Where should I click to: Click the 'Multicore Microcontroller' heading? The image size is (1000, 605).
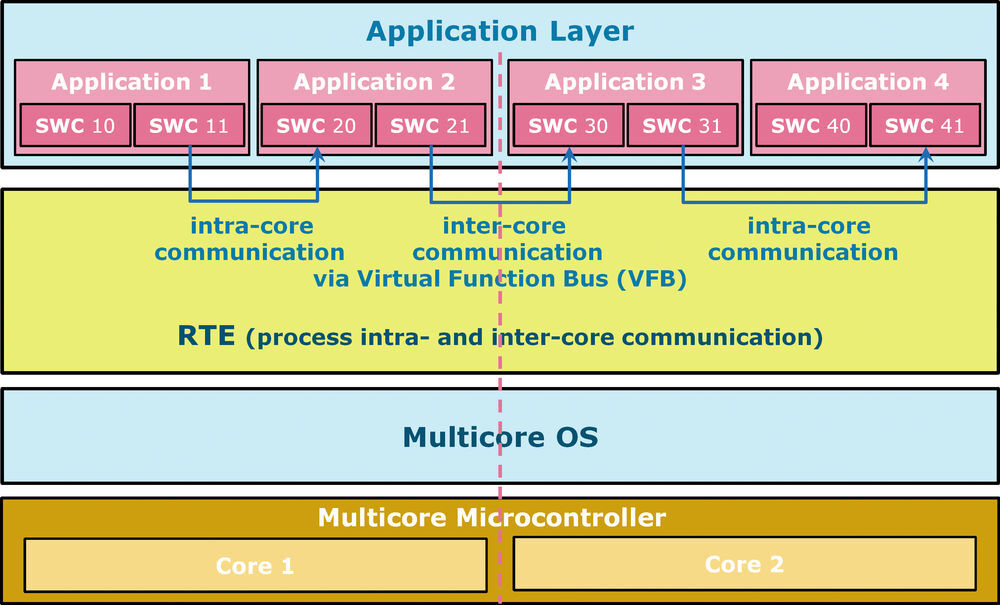click(x=492, y=517)
